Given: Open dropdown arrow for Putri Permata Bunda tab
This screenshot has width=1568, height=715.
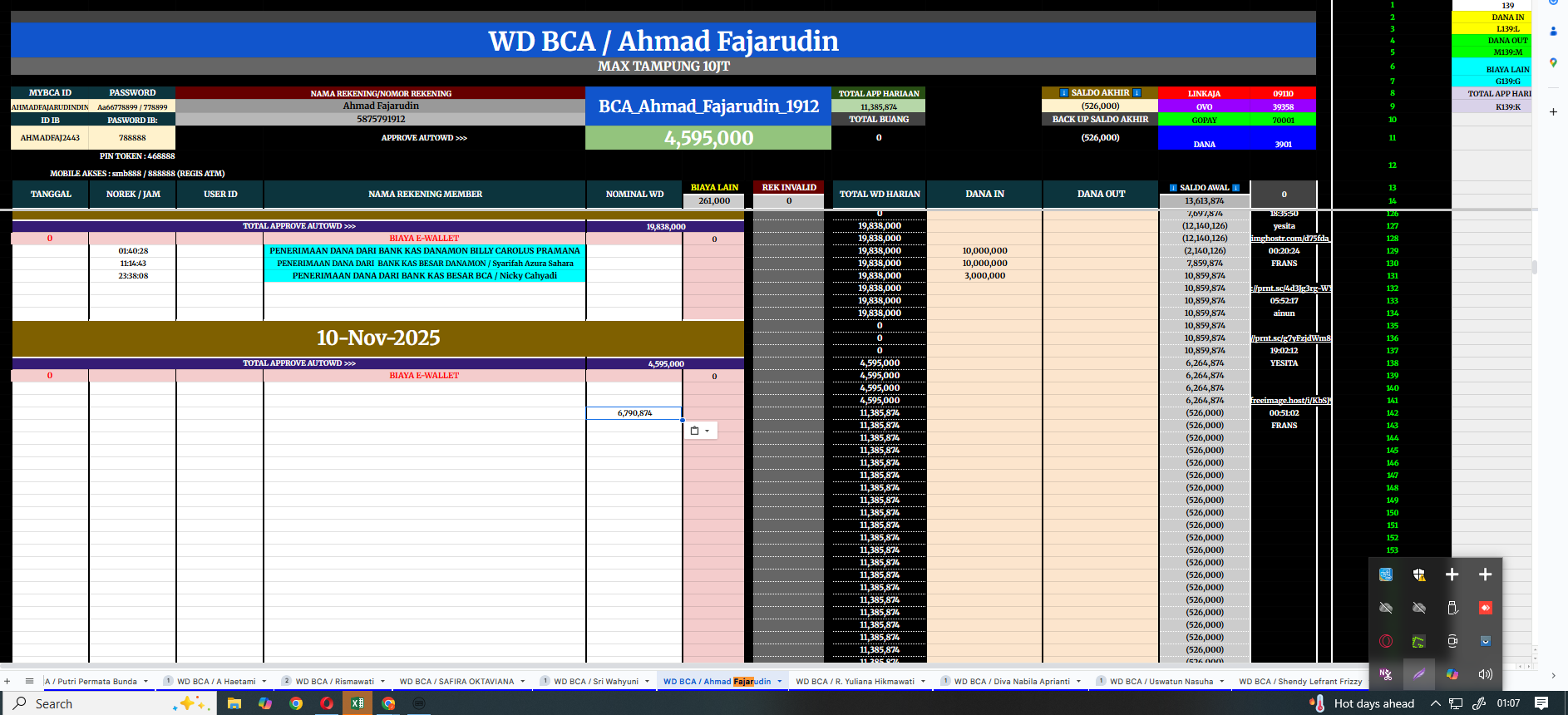Looking at the screenshot, I should tap(145, 681).
